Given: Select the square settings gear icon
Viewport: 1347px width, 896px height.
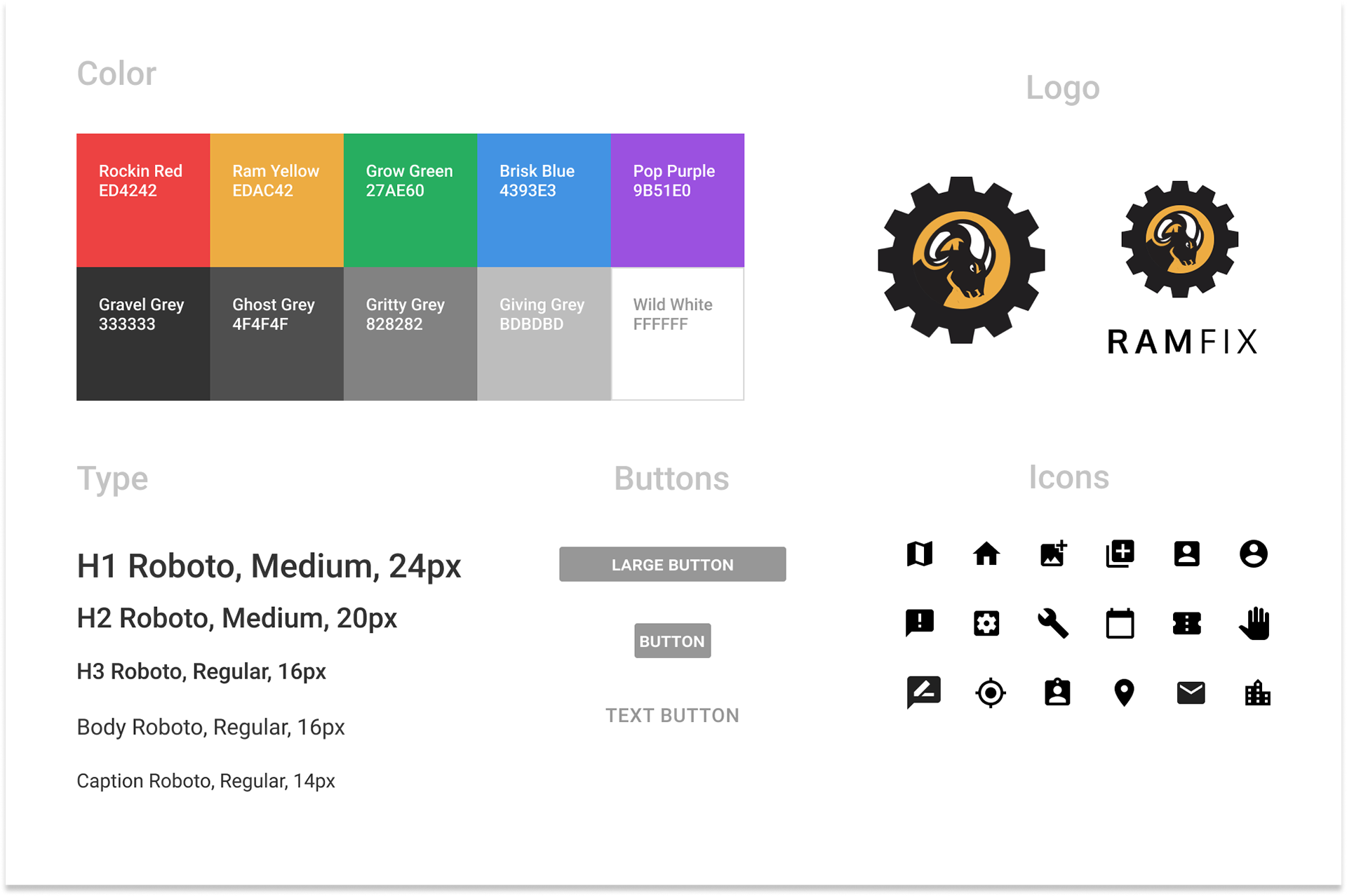Looking at the screenshot, I should point(986,623).
